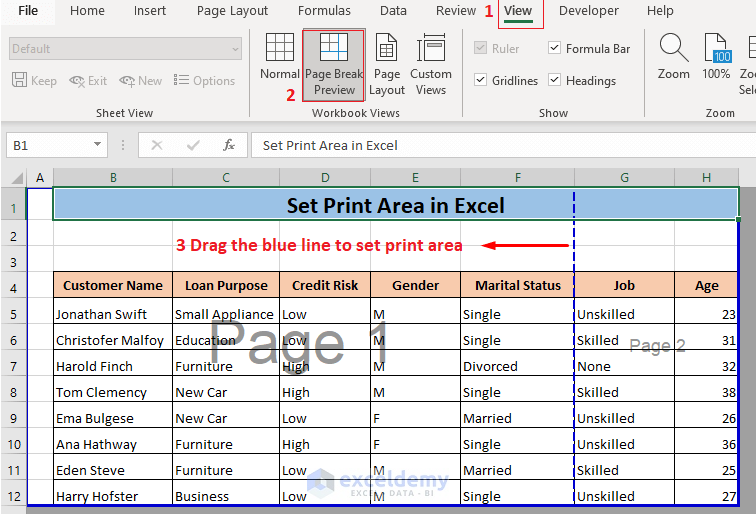Viewport: 756px width, 515px height.
Task: Open sheet view Options
Action: click(x=204, y=81)
